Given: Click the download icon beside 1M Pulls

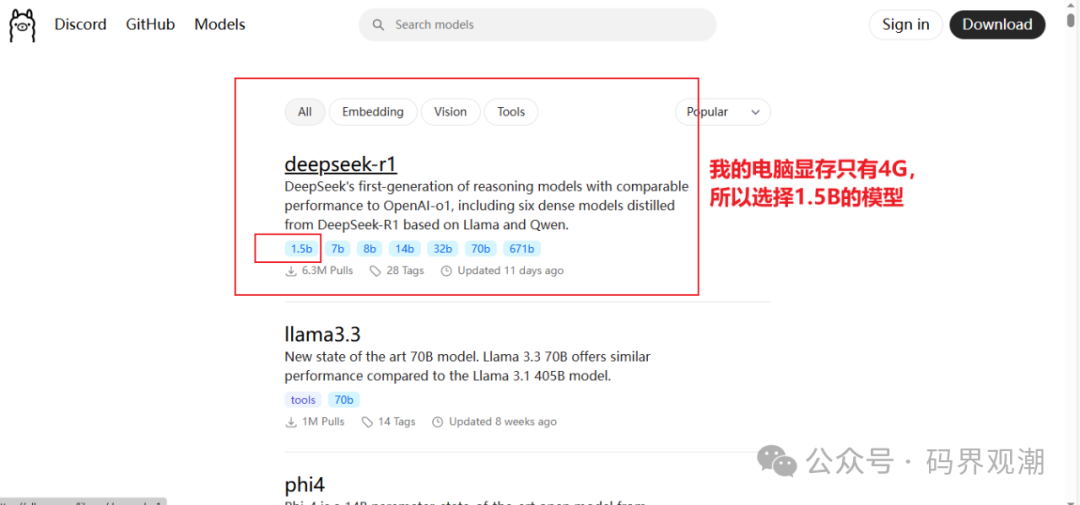Looking at the screenshot, I should (291, 422).
